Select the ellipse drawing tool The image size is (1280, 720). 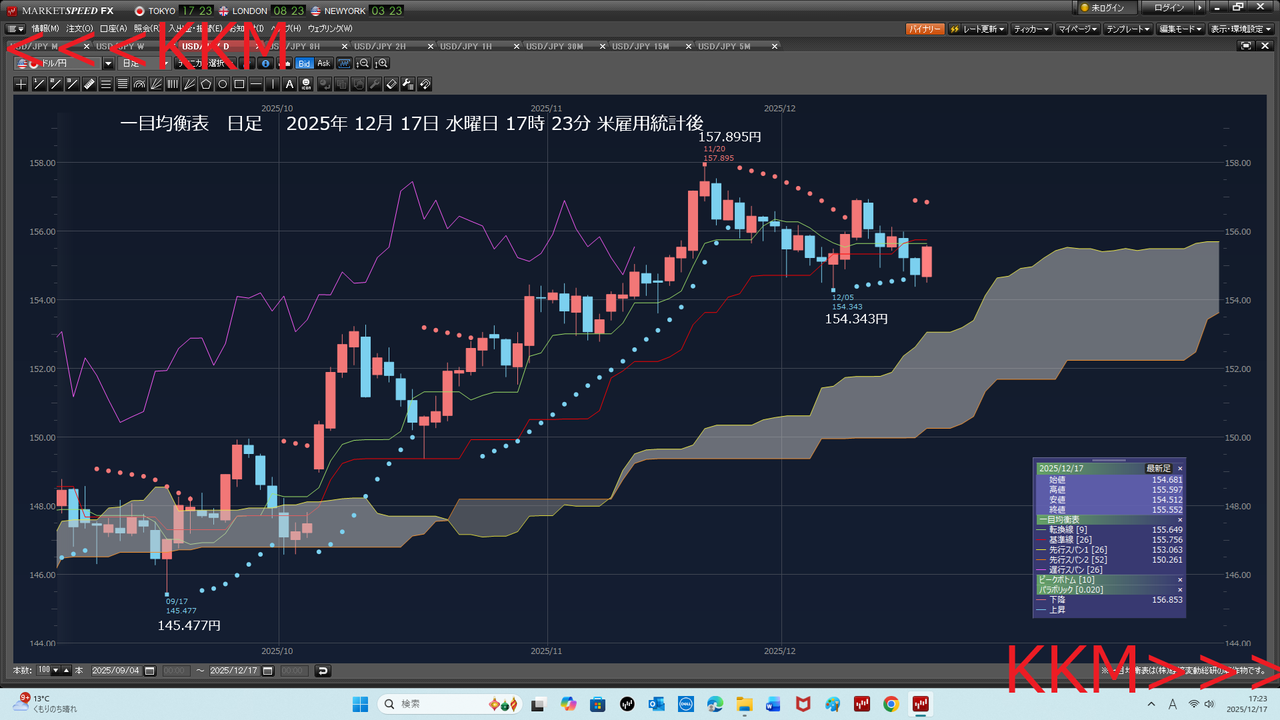point(222,84)
